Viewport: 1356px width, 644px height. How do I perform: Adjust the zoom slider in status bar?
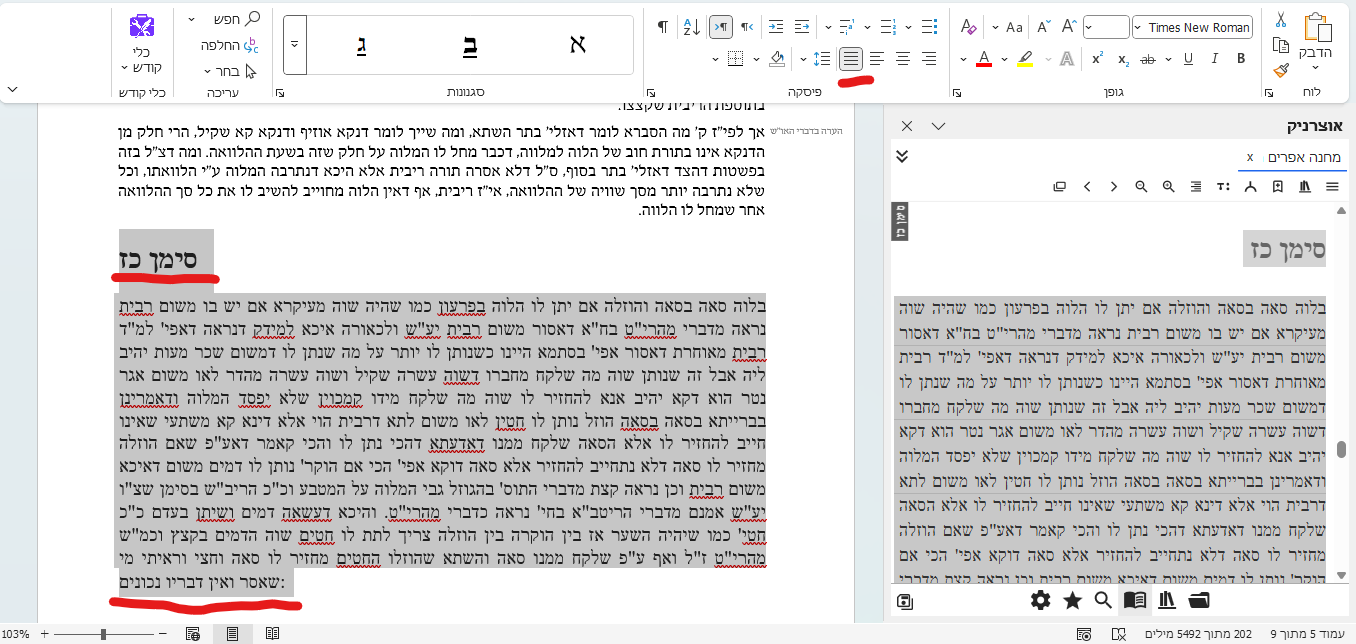[104, 634]
